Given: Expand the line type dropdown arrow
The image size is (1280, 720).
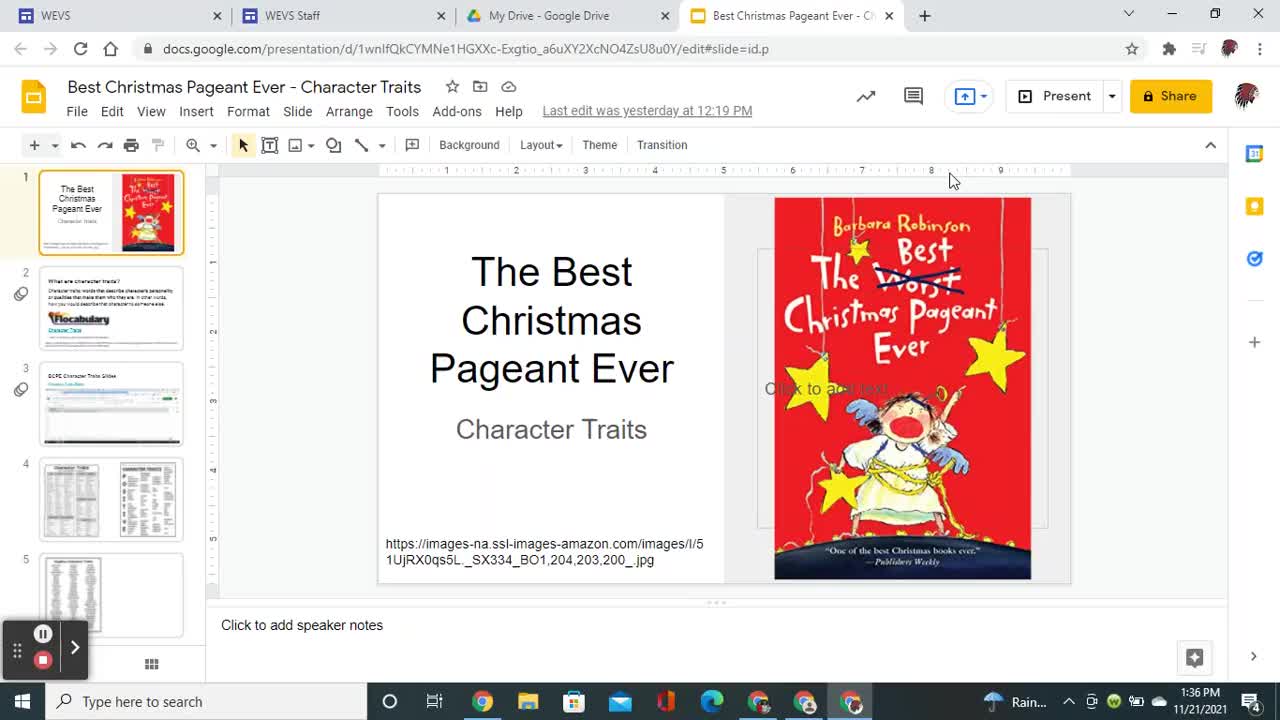Looking at the screenshot, I should click(382, 146).
